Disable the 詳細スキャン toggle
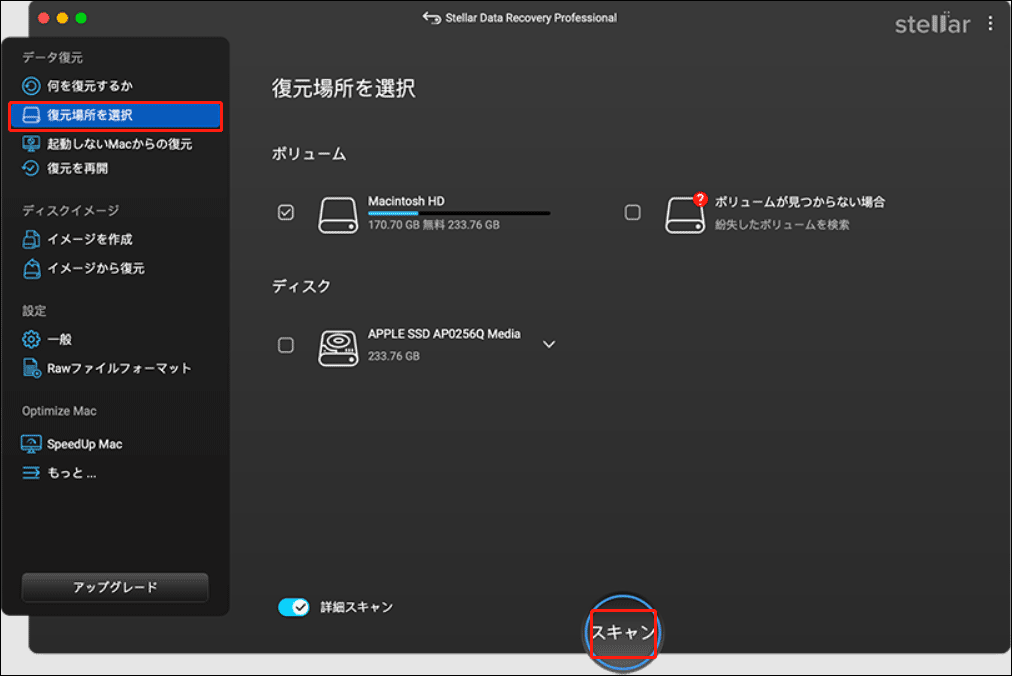This screenshot has height=676, width=1012. [294, 606]
